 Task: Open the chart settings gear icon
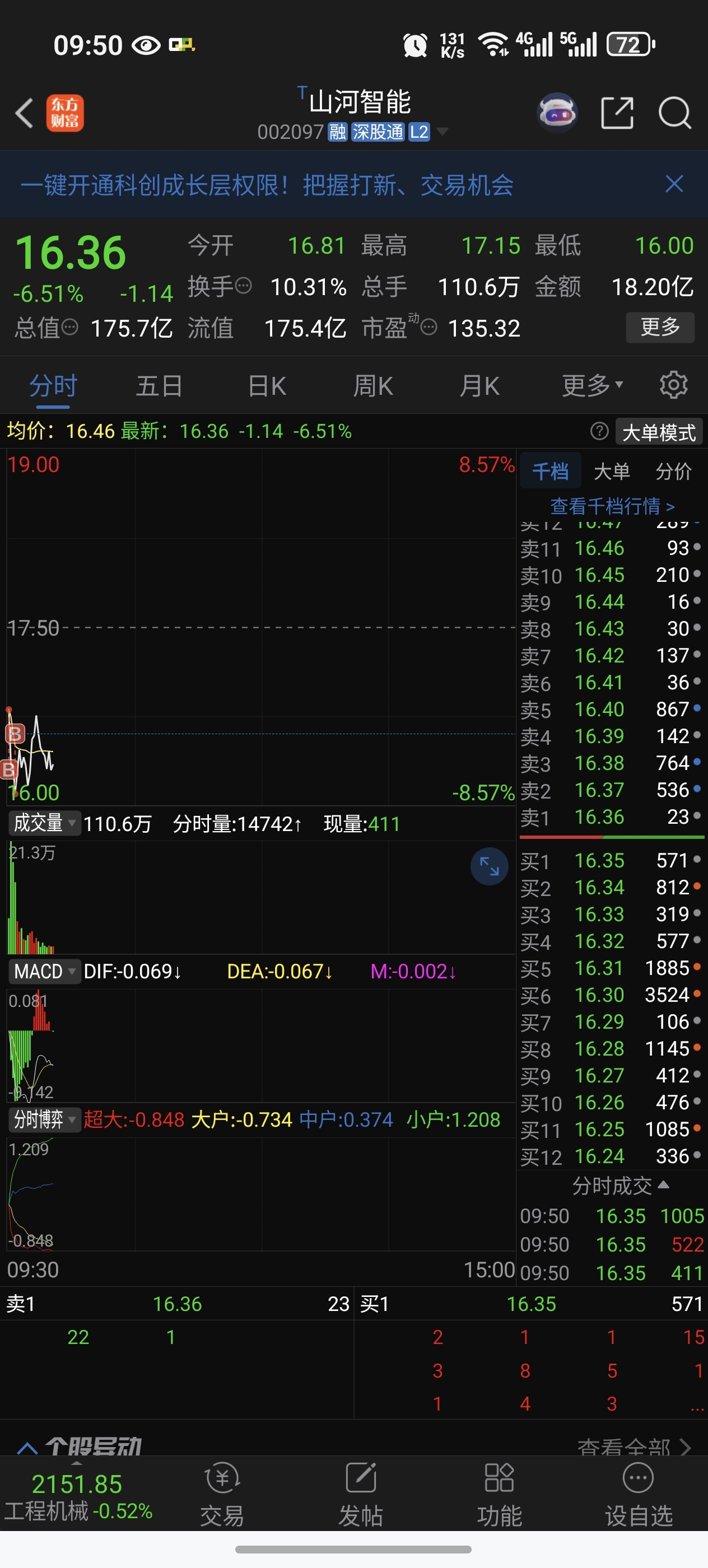pyautogui.click(x=673, y=385)
